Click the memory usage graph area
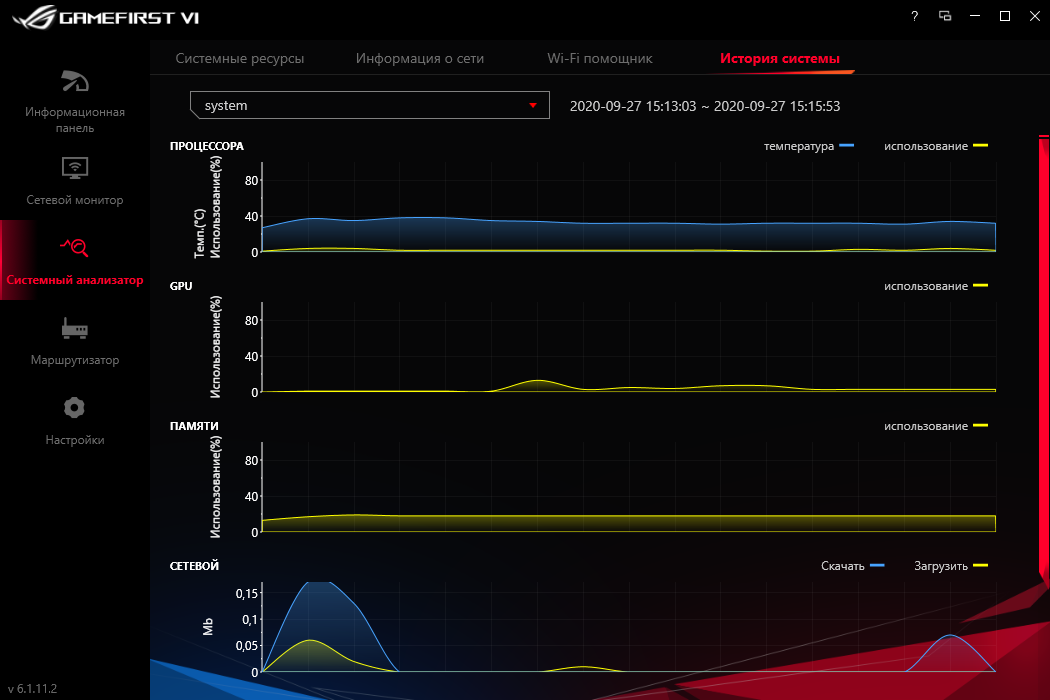 point(628,523)
